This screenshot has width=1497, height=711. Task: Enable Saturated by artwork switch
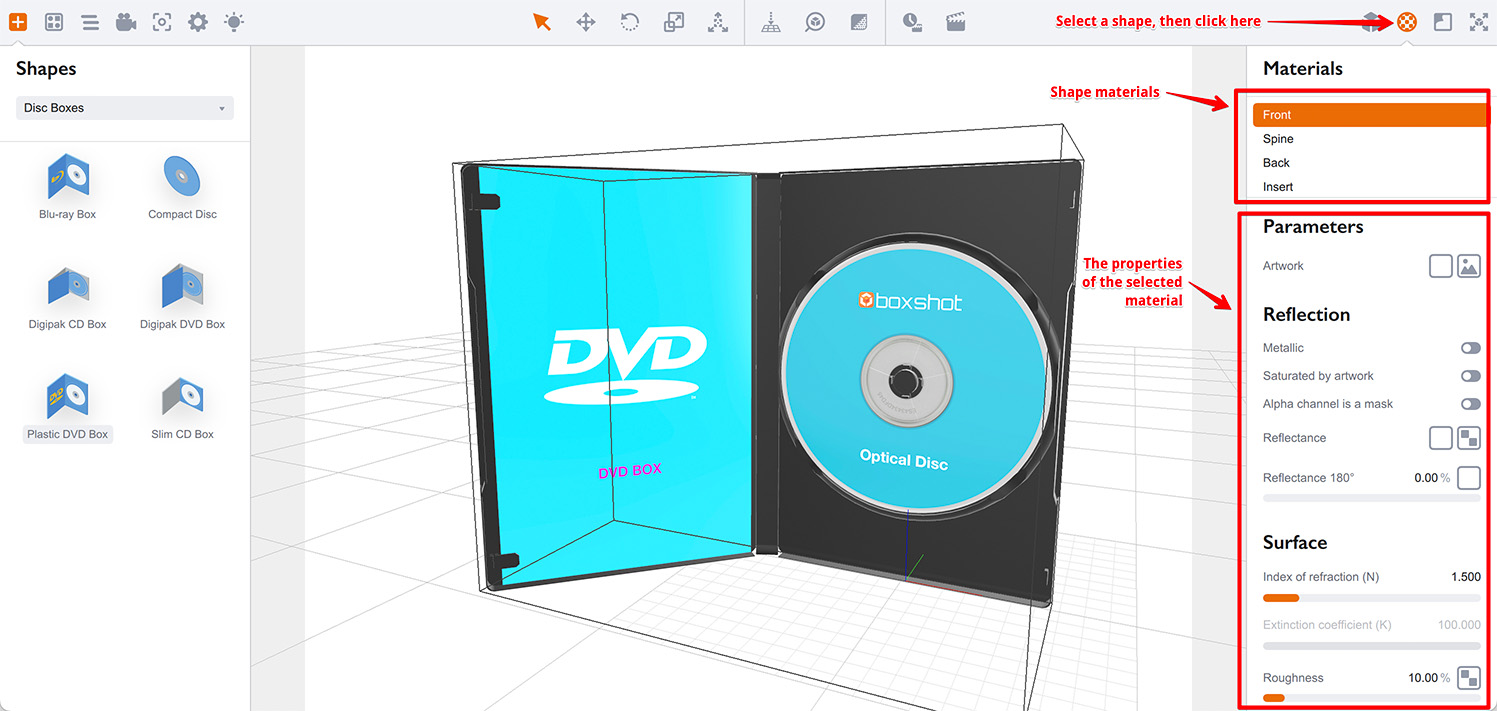(1470, 376)
